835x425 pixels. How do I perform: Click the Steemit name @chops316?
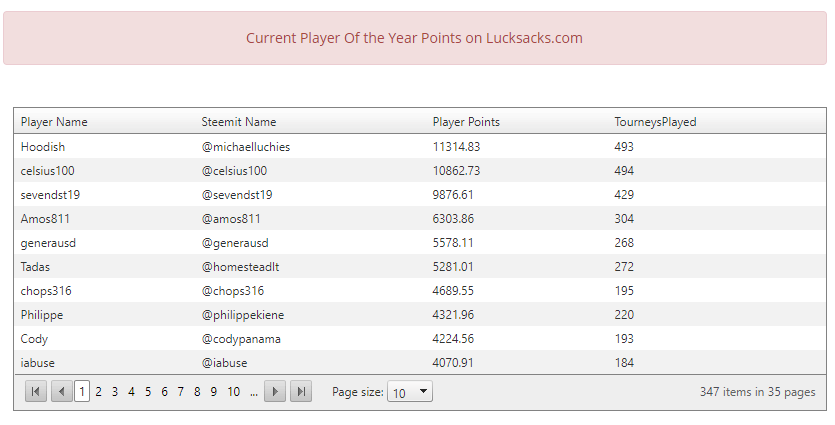(x=233, y=291)
